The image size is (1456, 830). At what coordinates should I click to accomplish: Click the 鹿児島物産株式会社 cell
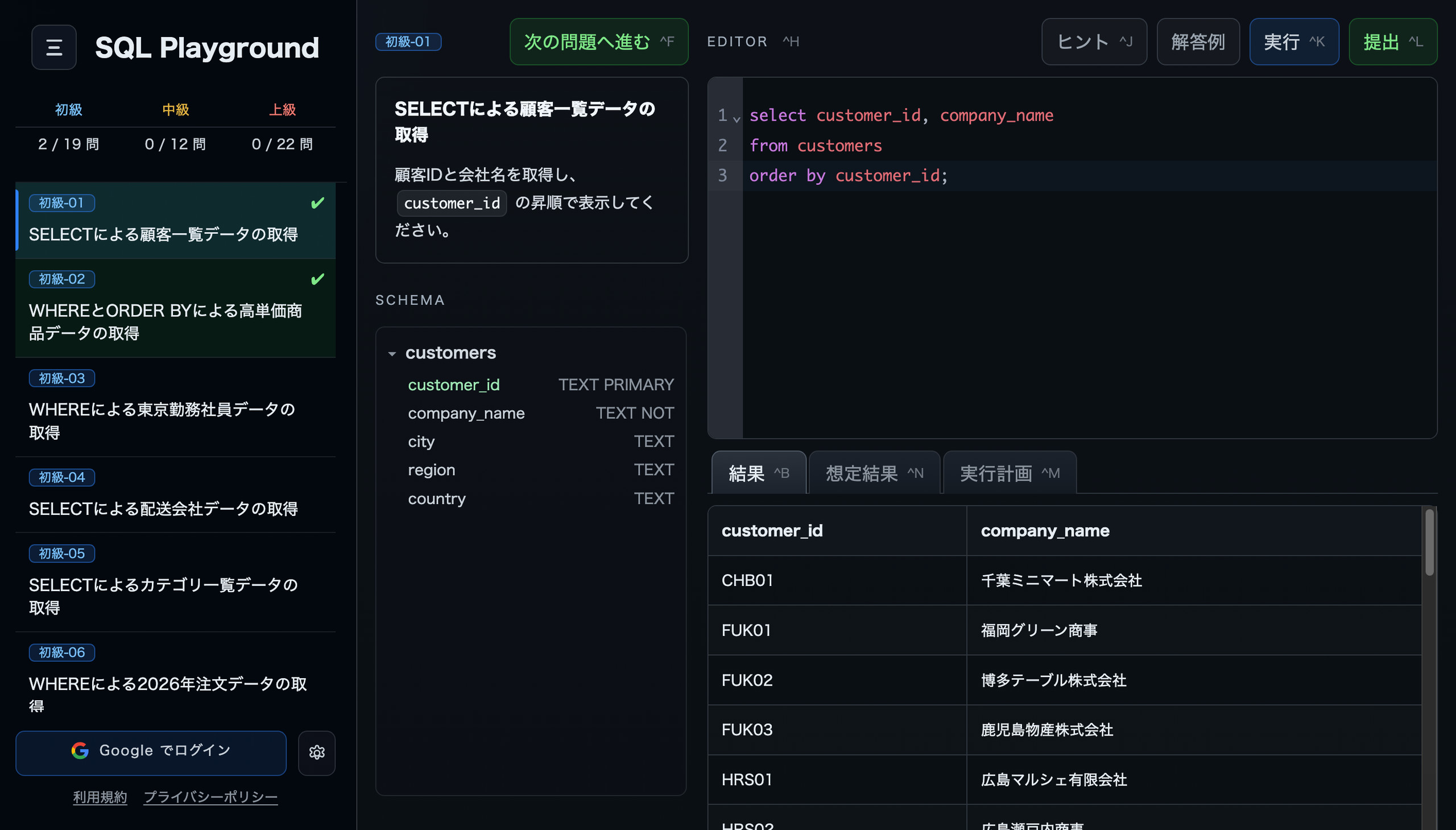pos(1194,730)
